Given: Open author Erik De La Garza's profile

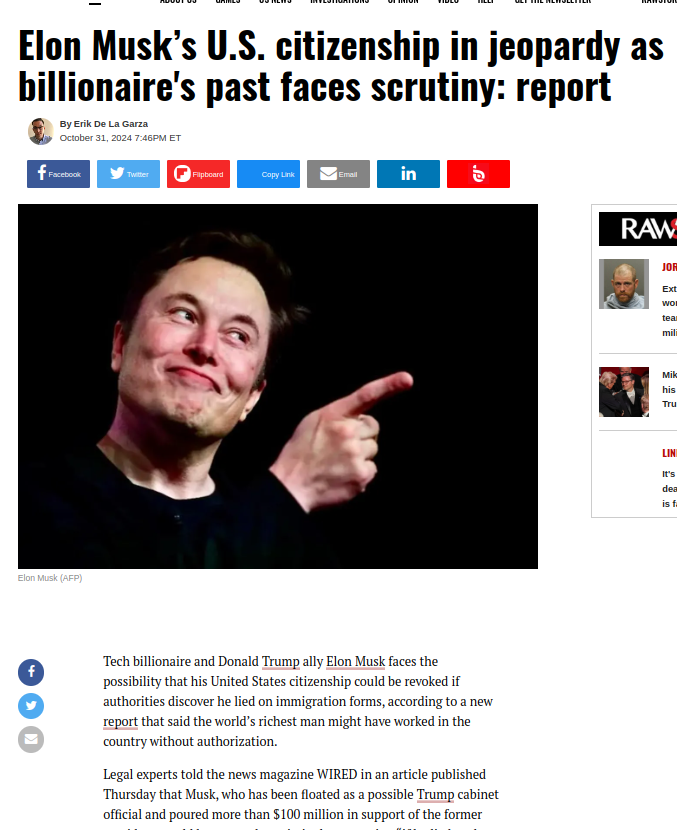Looking at the screenshot, I should 111,123.
